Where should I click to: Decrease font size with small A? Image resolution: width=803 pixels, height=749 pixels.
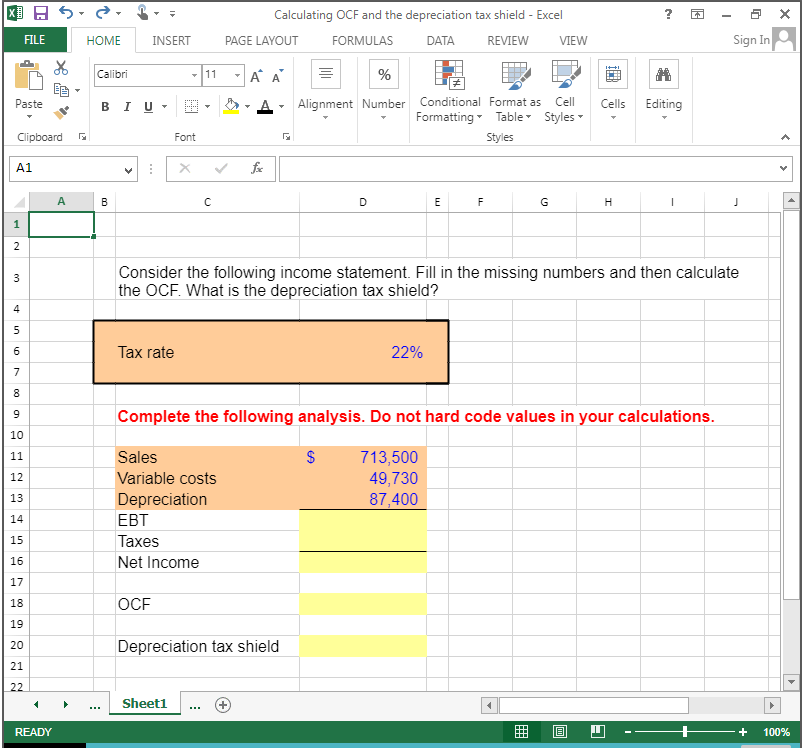pyautogui.click(x=278, y=76)
